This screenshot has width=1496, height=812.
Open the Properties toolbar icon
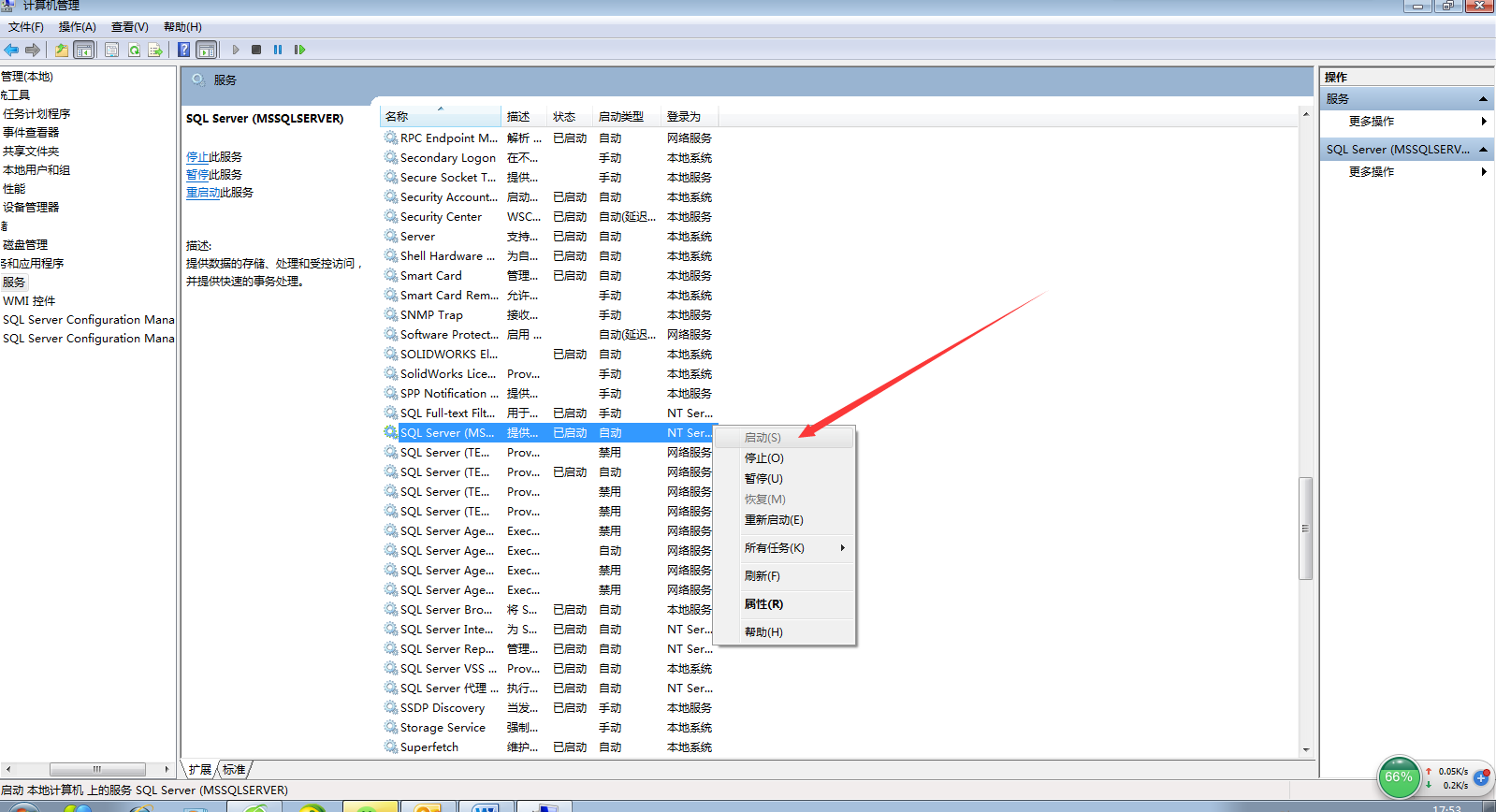112,50
